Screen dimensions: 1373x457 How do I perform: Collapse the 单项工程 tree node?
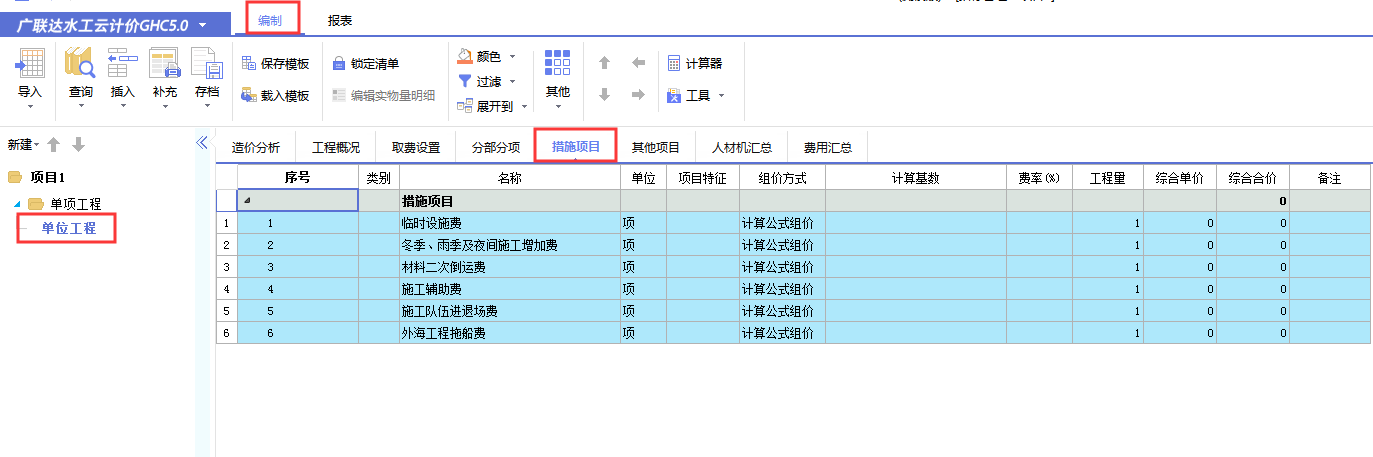(x=16, y=204)
